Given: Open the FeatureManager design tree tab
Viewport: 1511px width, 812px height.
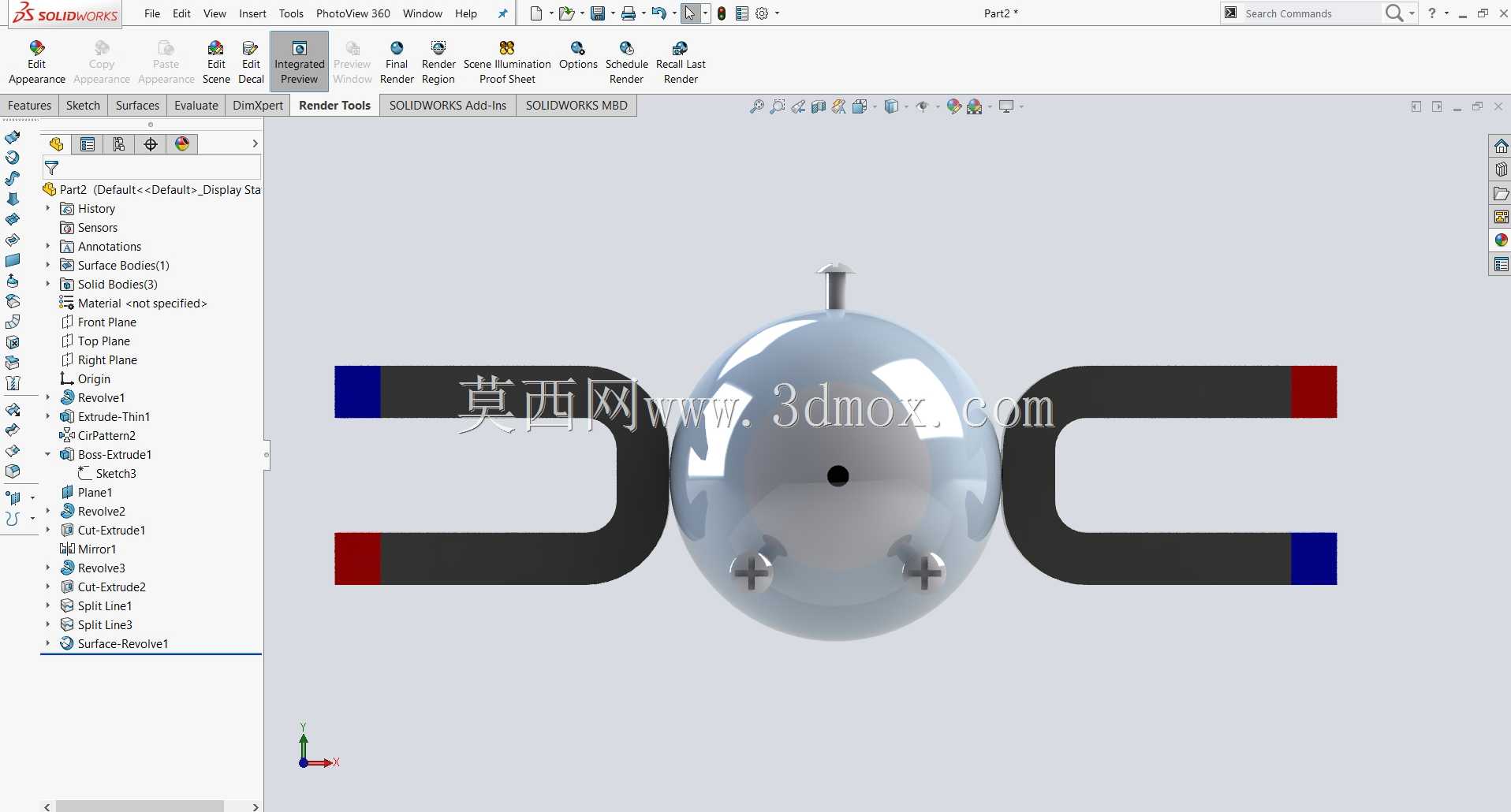Looking at the screenshot, I should click(x=56, y=144).
